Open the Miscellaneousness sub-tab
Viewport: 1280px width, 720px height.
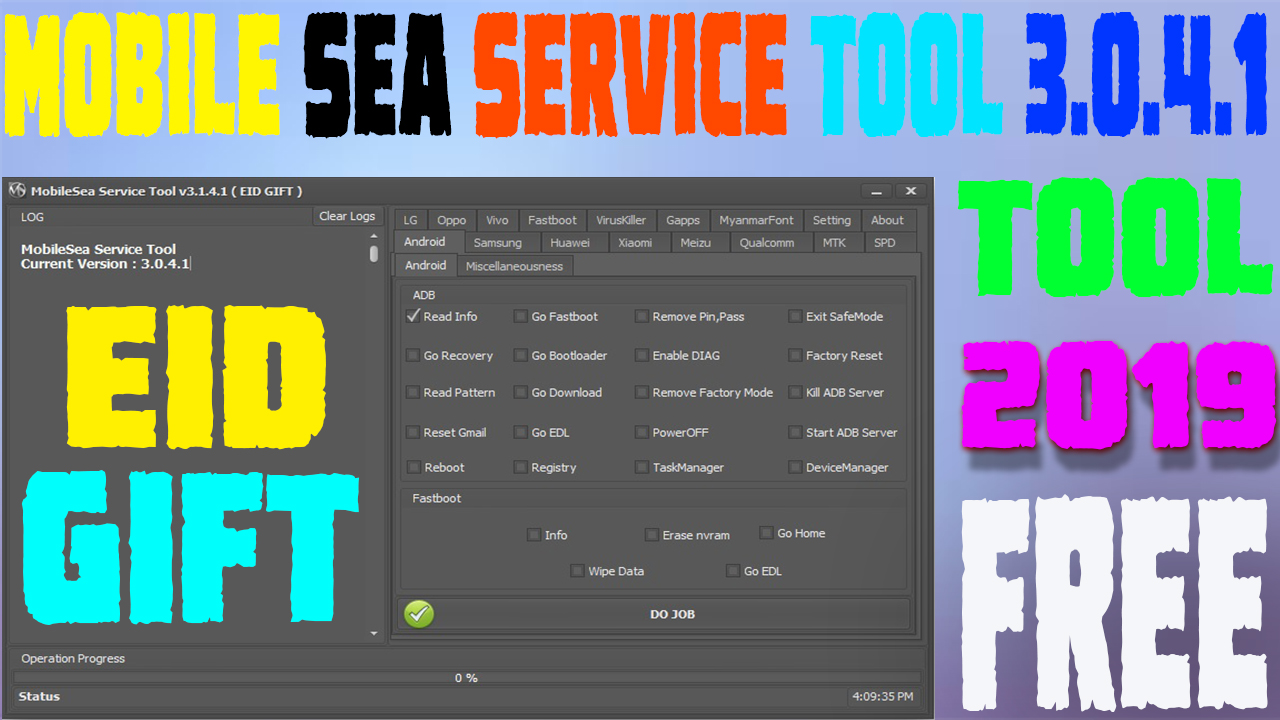(514, 266)
